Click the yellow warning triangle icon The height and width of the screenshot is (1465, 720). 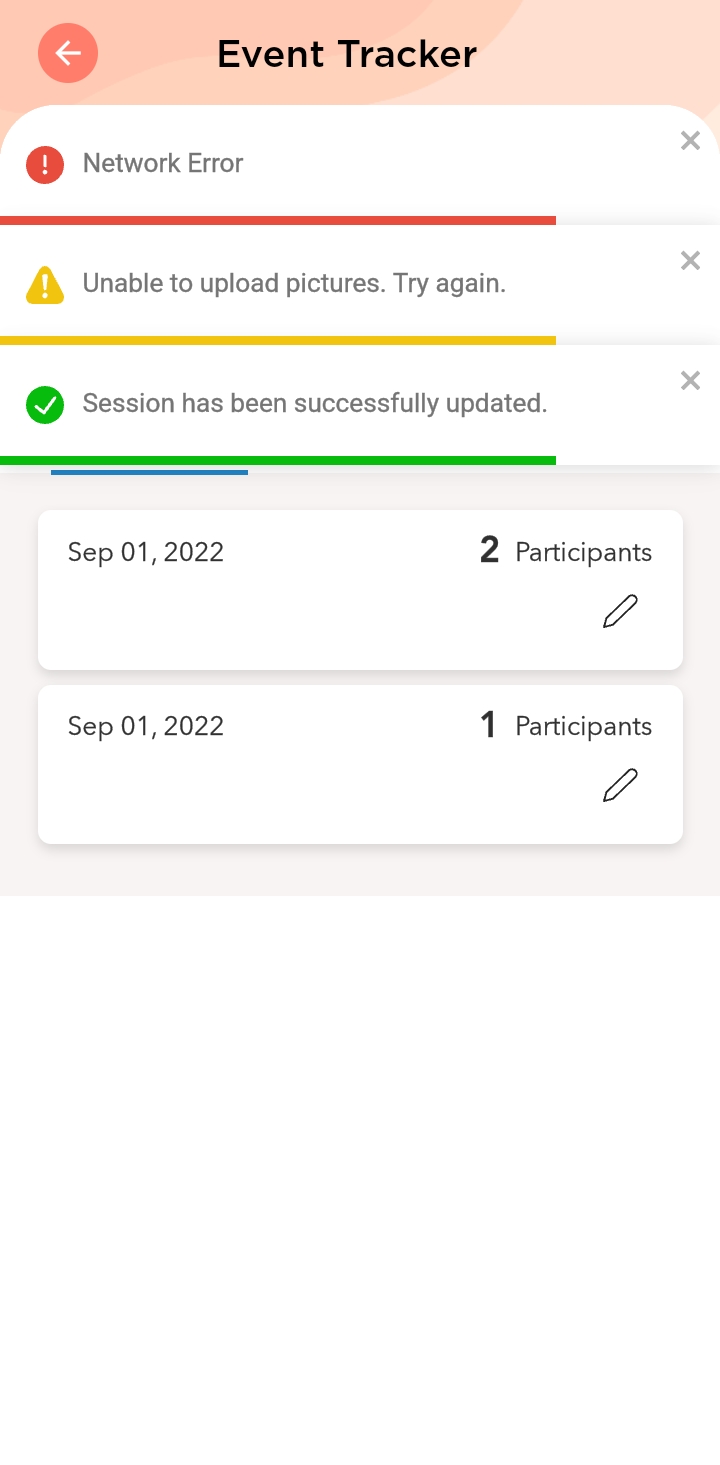(x=45, y=284)
